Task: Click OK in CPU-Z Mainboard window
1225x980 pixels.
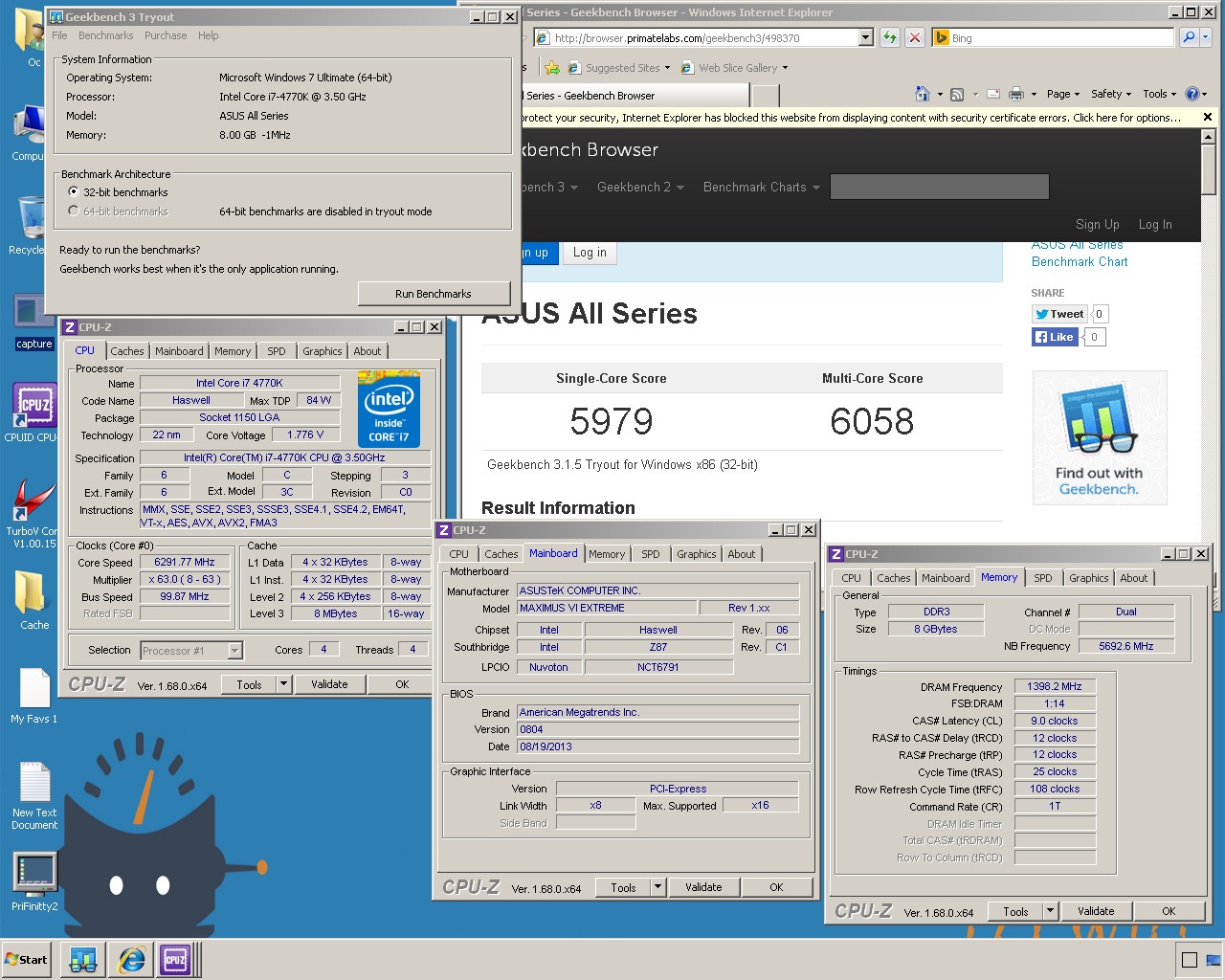Action: 776,887
